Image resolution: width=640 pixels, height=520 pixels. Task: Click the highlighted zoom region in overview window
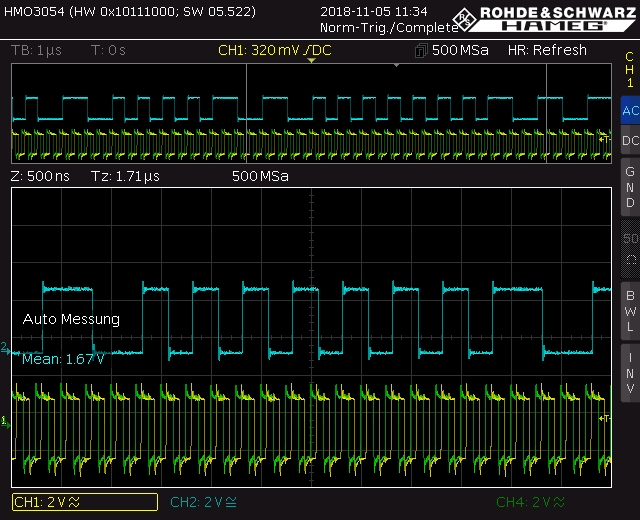396,113
